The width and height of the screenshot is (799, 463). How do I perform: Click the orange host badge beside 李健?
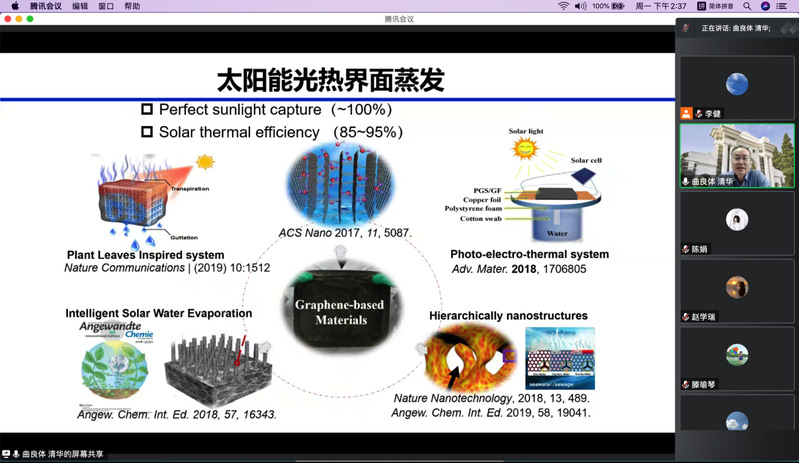(686, 113)
